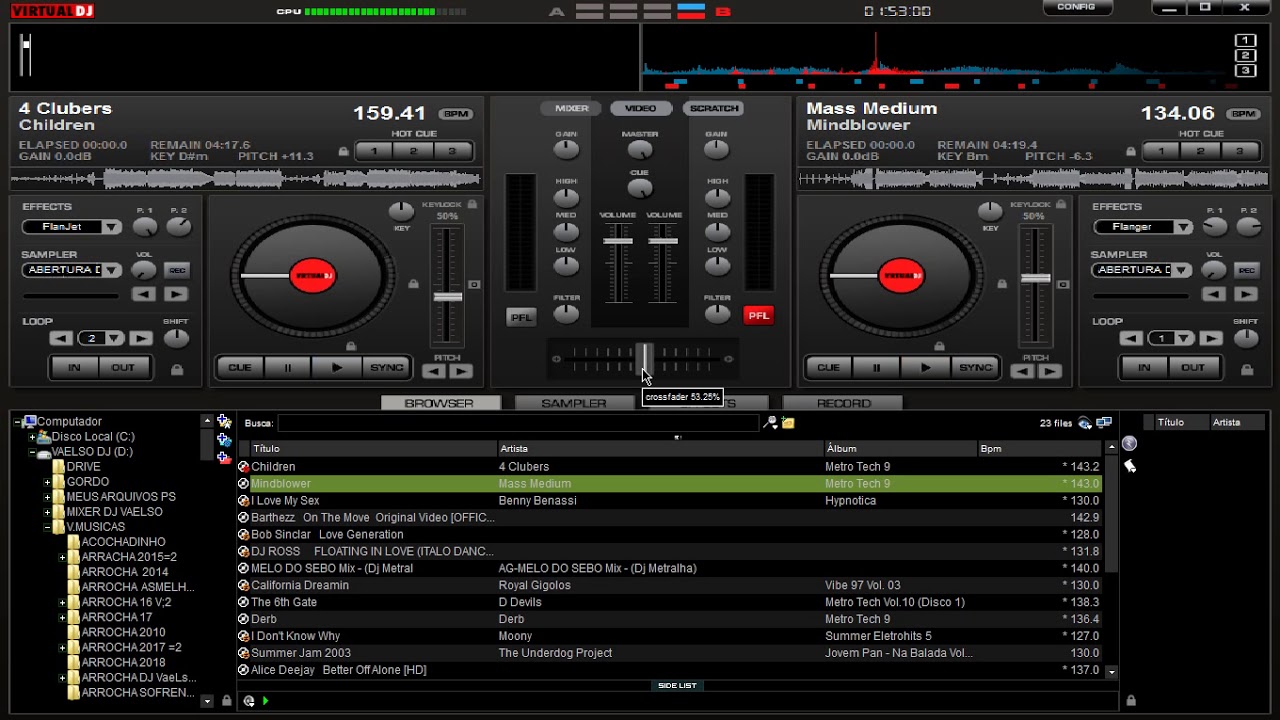
Task: Nudge left deck pitch down arrow
Action: 434,371
